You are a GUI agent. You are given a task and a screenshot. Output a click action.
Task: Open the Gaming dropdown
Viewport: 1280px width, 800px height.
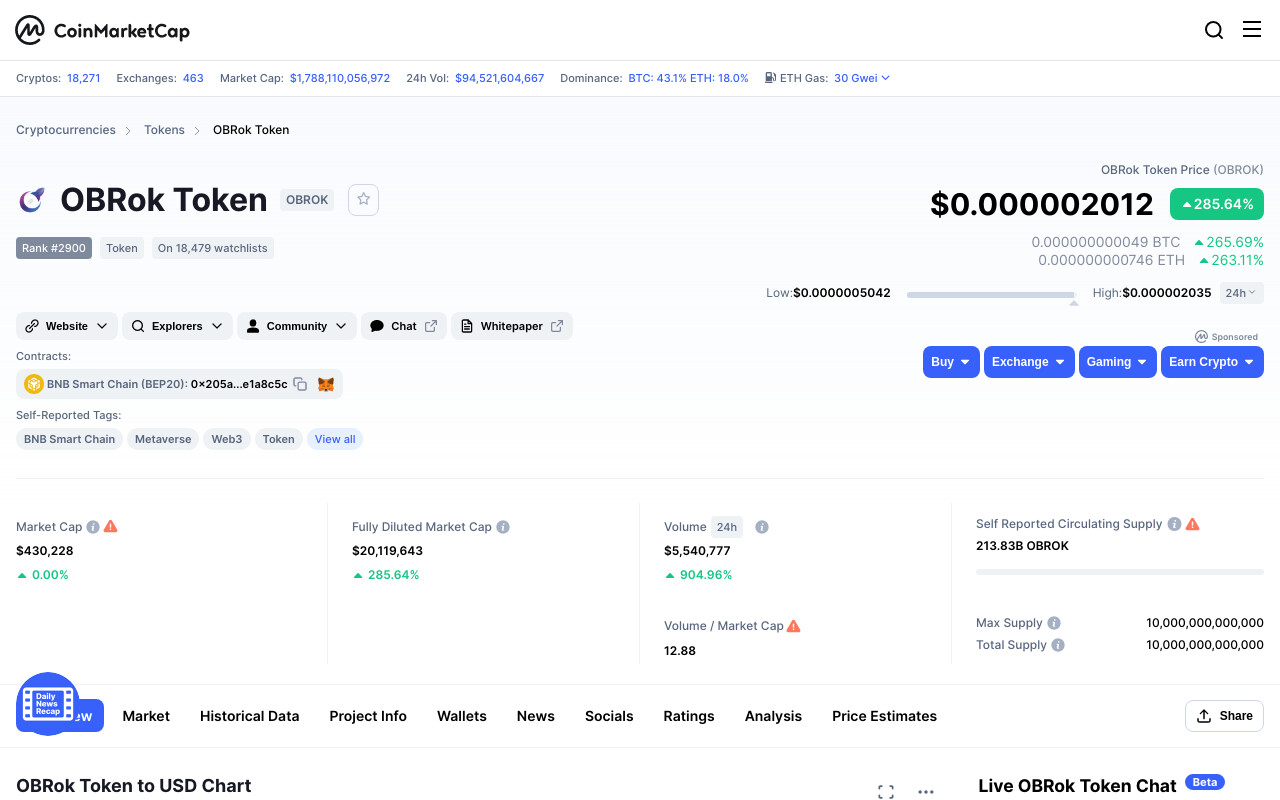coord(1118,362)
